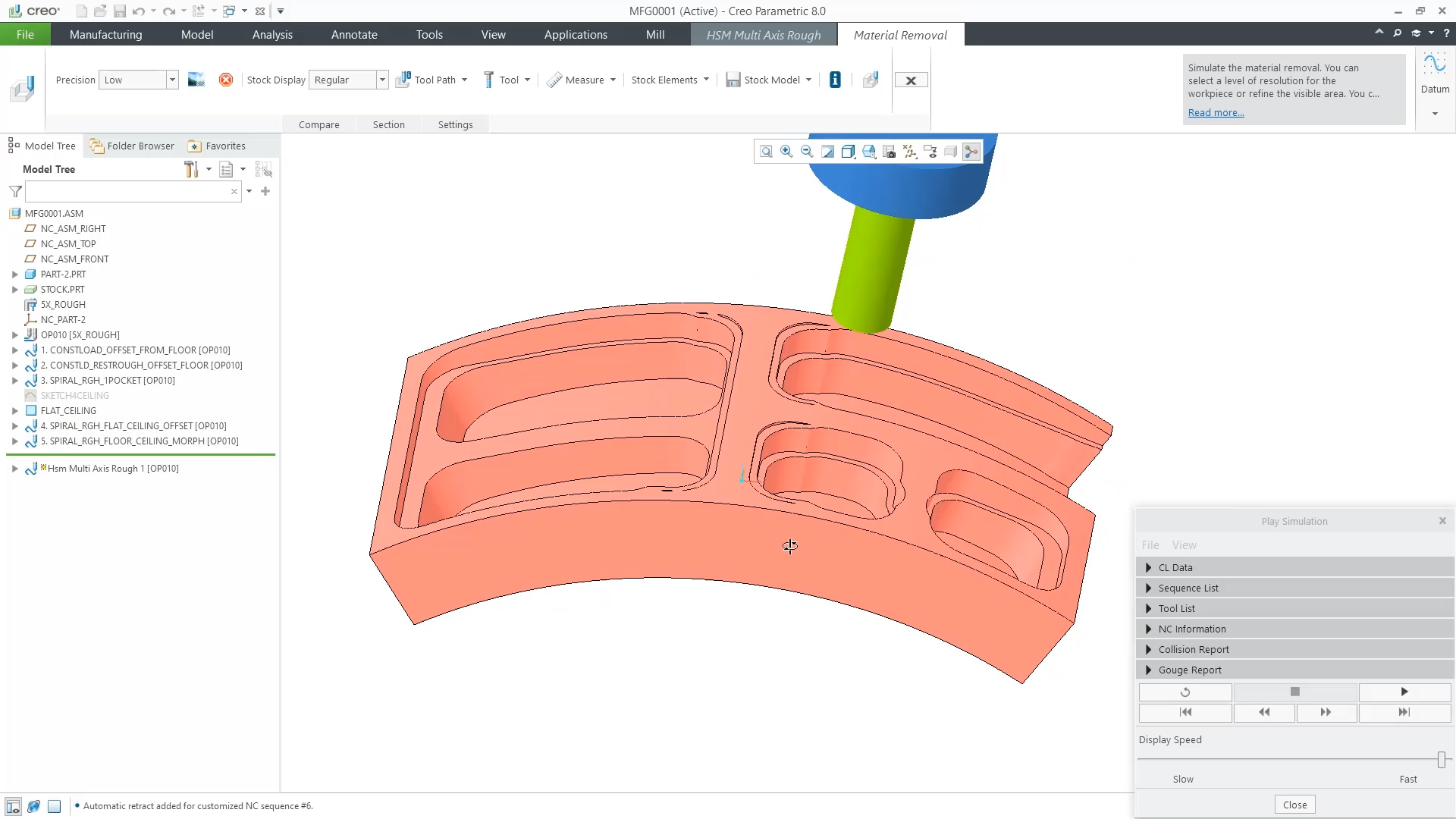Click the Read more link
This screenshot has width=1456, height=819.
click(1216, 112)
